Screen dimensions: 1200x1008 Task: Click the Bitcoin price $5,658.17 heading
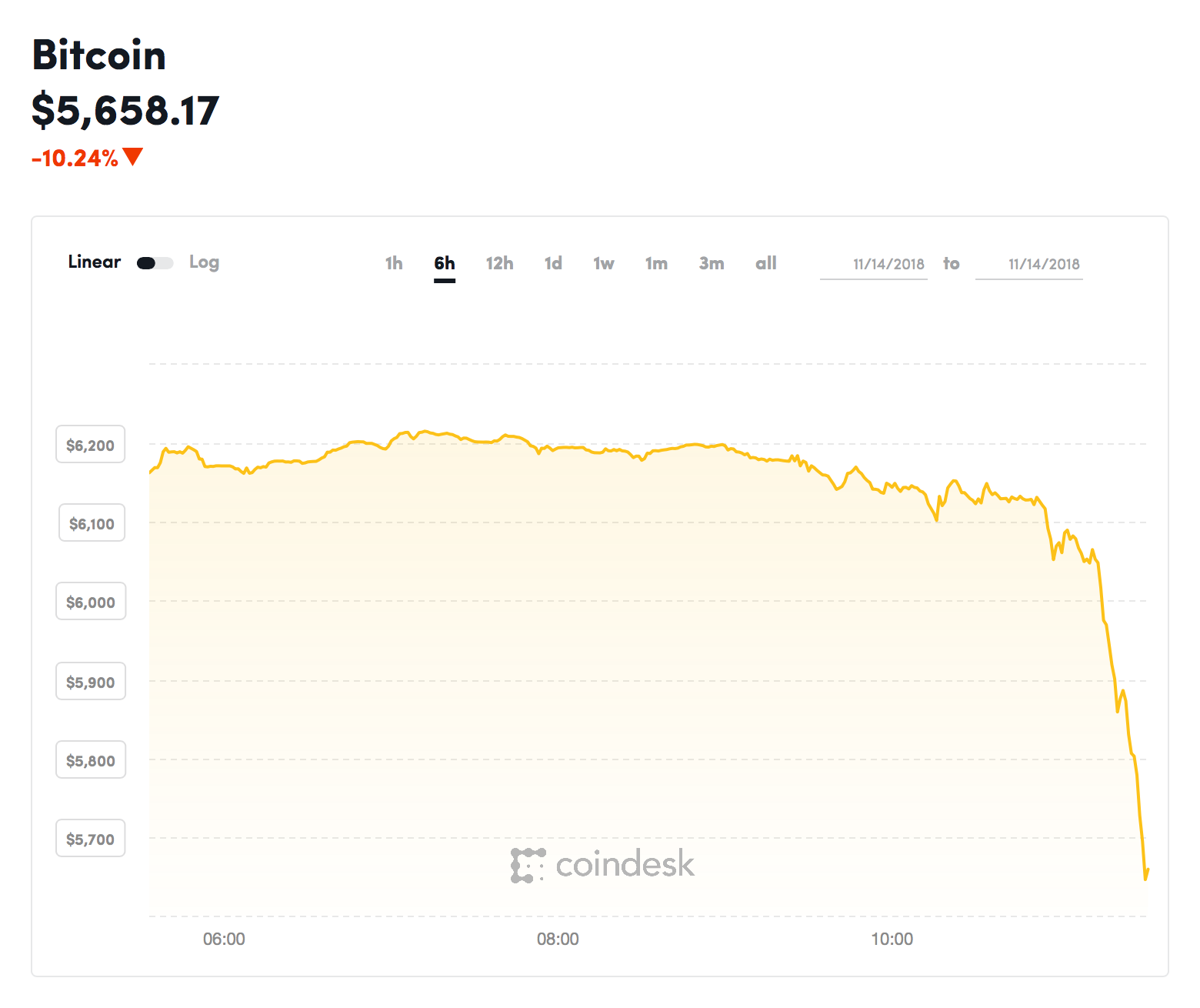point(125,110)
